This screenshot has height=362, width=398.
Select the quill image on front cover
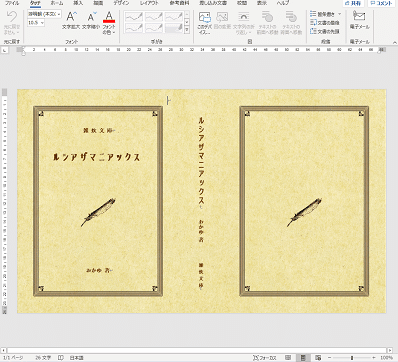98,213
